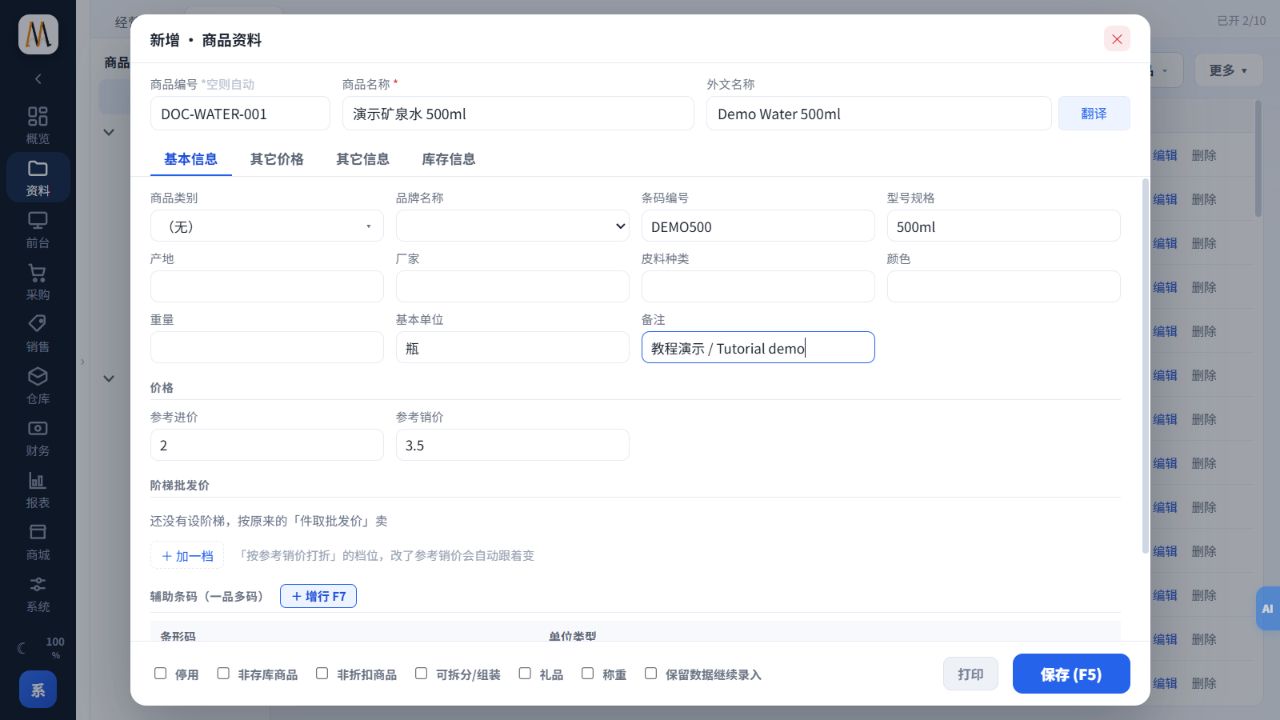Image resolution: width=1280 pixels, height=720 pixels.
Task: Open the 销售 tag sidebar icon
Action: pos(37,333)
